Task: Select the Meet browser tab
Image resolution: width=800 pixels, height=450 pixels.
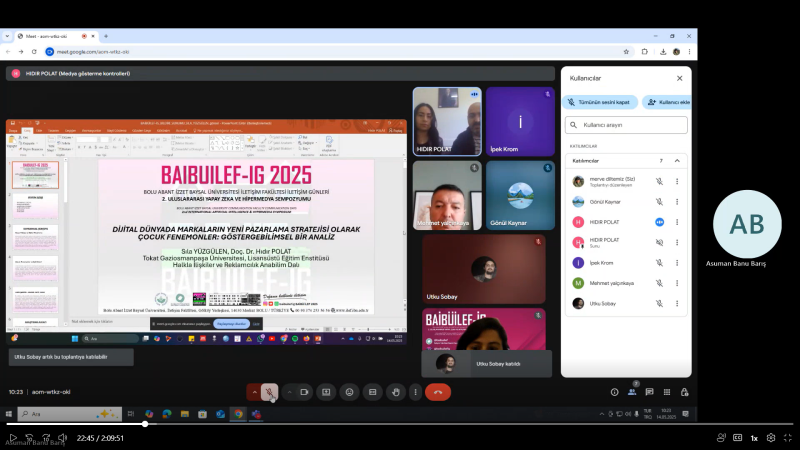Action: pos(56,36)
